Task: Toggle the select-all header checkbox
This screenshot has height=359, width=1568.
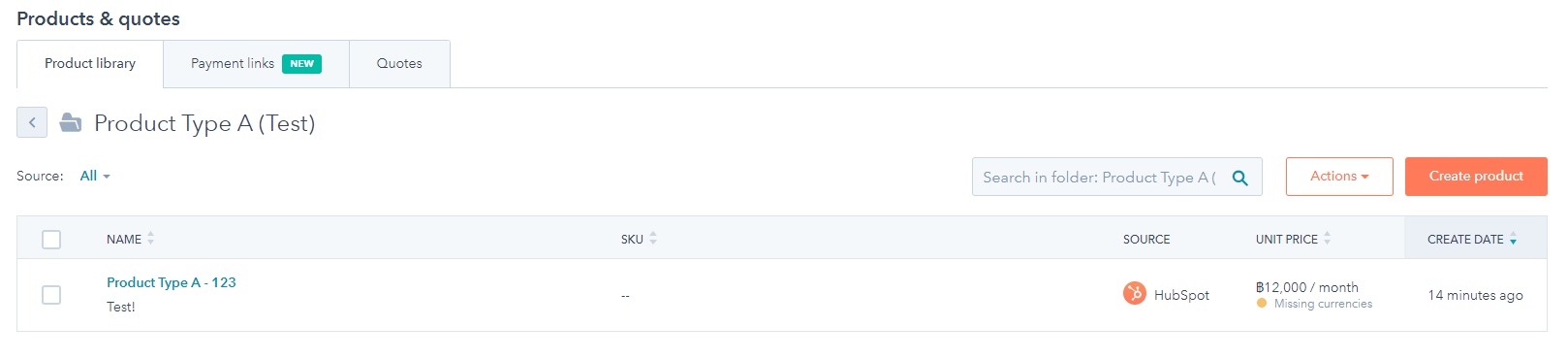Action: pos(51,240)
